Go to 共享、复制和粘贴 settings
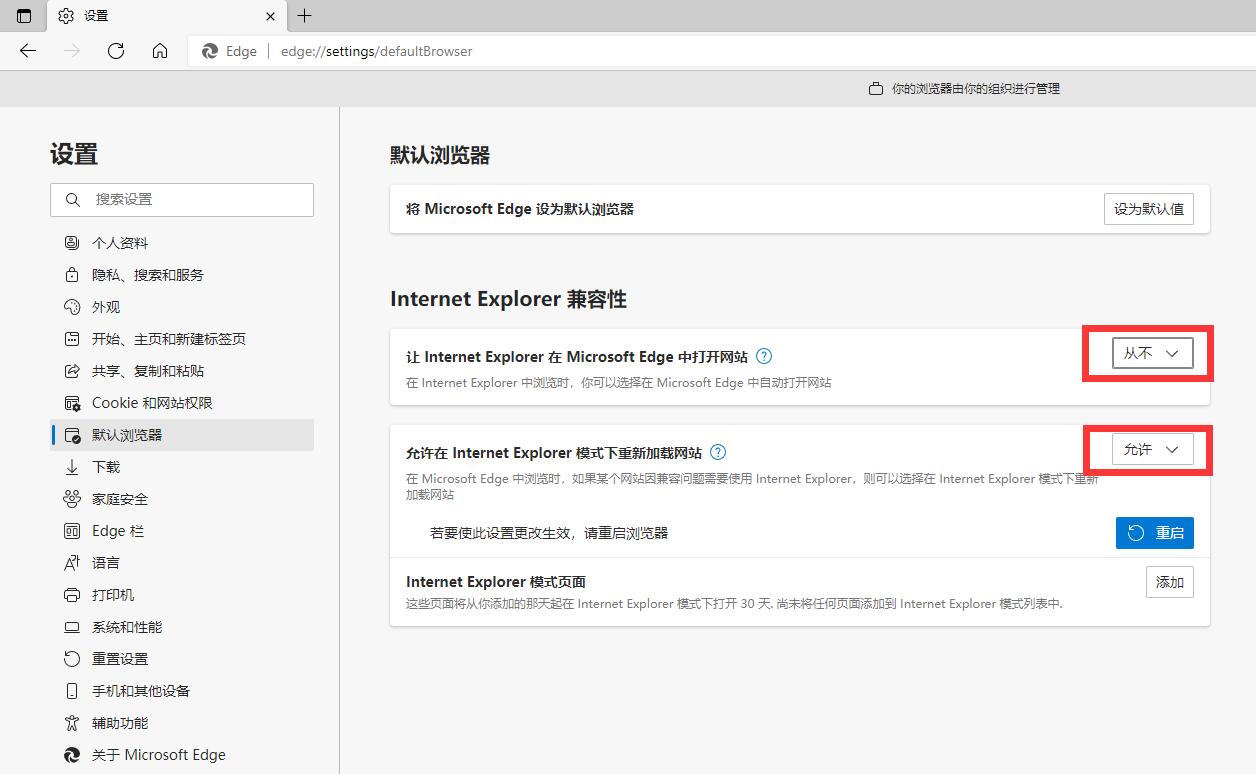Screen dimensions: 1256x774 182,371
